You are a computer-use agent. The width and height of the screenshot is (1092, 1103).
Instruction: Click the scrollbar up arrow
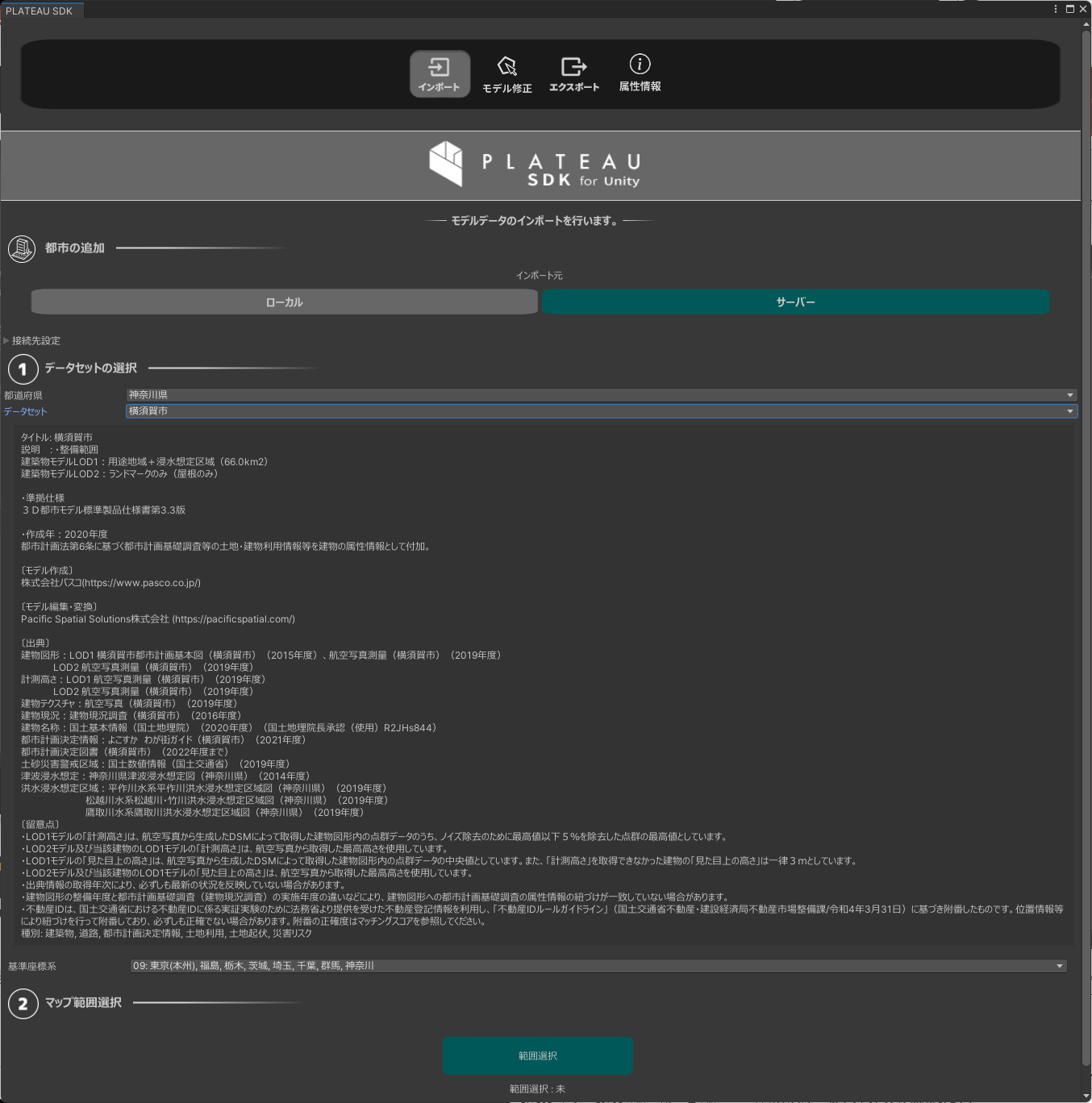coord(1086,24)
